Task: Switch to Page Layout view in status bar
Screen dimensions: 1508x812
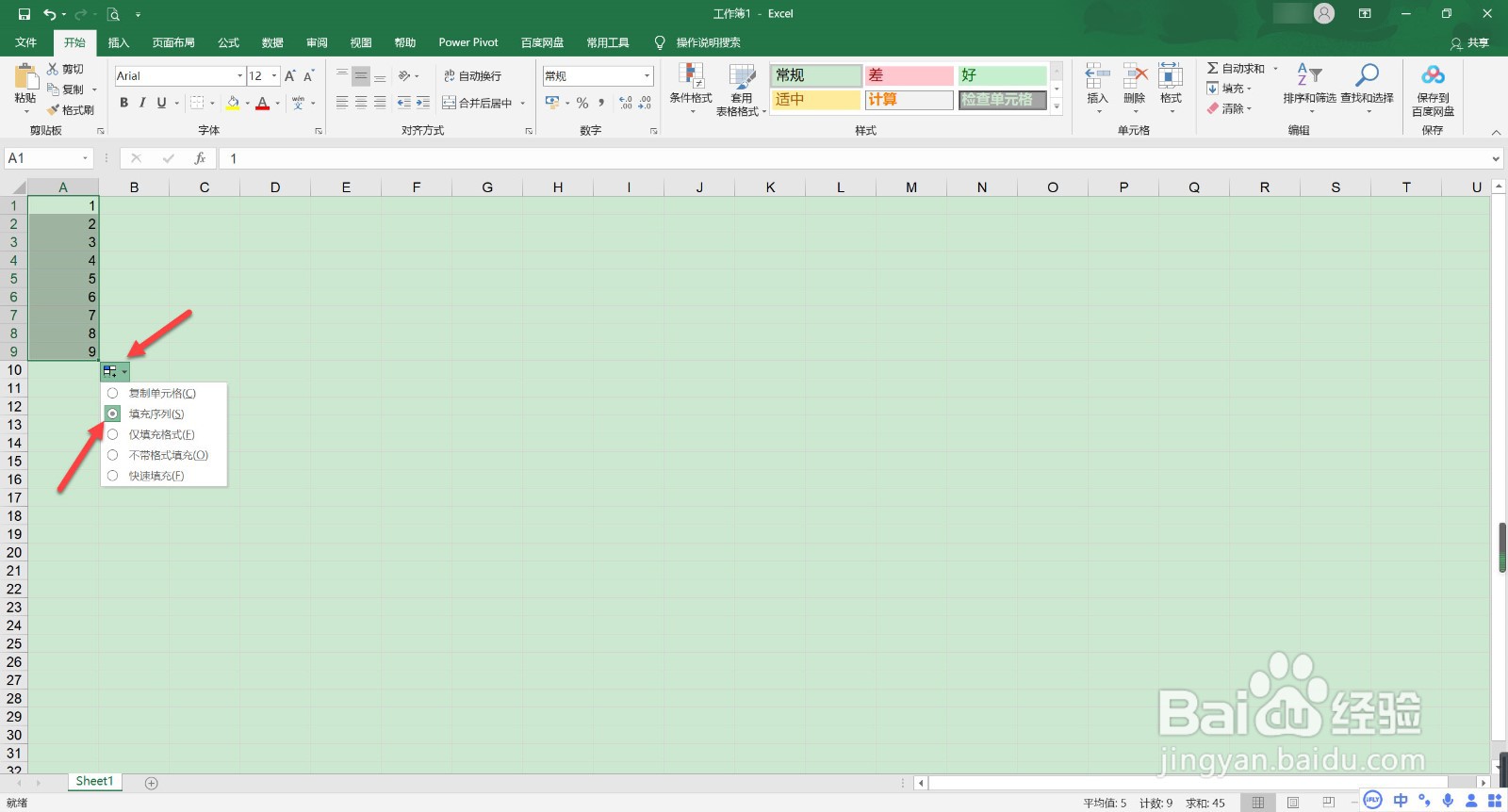Action: [1293, 803]
